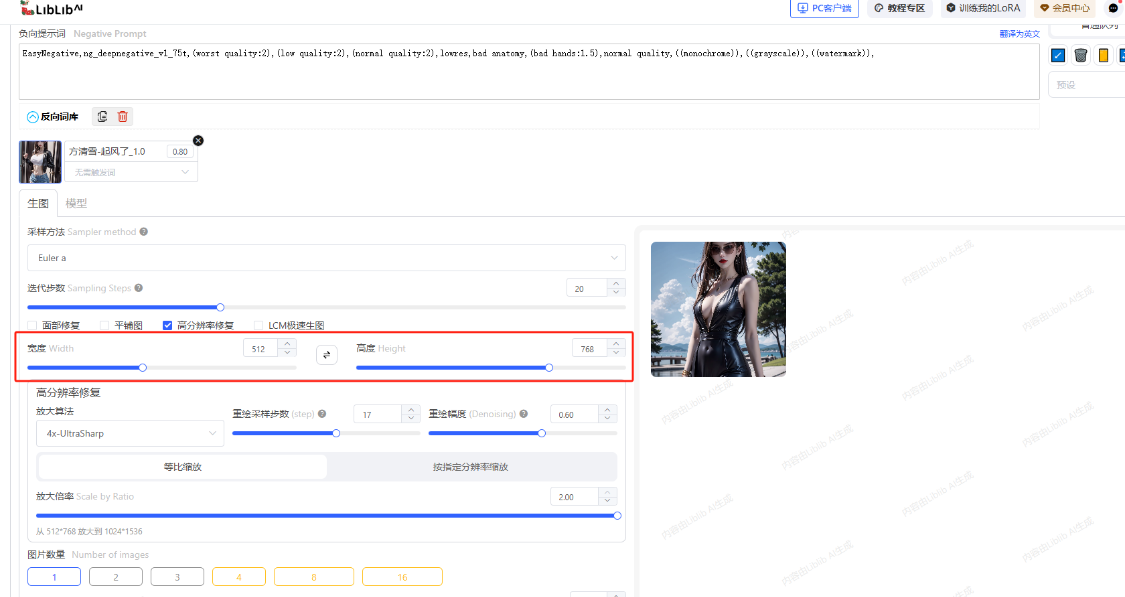Screen dimensions: 1125x597
Task: Enable the 面部修复 checkbox
Action: point(33,326)
